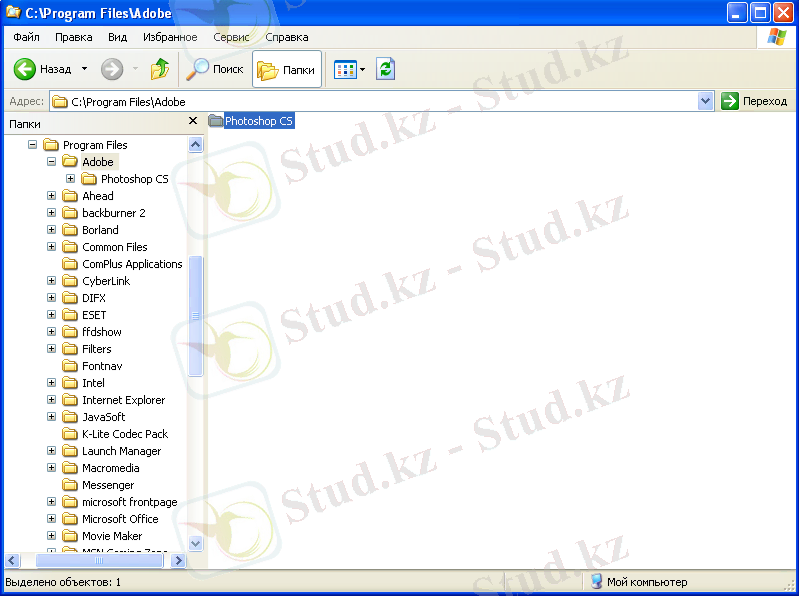Click the JavaSoft folder icon
This screenshot has width=799, height=596.
pyautogui.click(x=70, y=417)
